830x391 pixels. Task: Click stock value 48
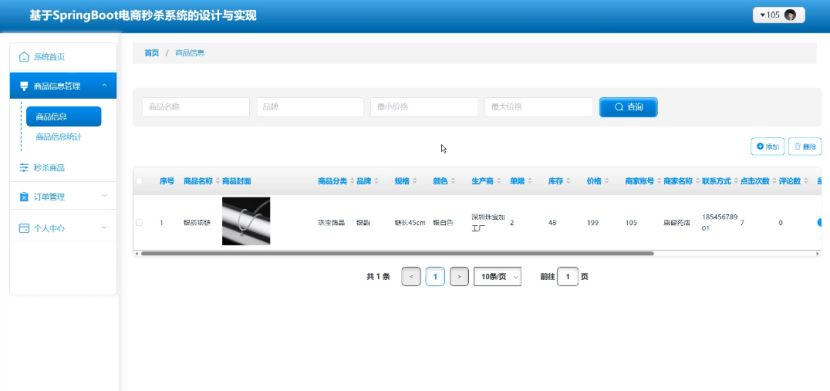pos(552,223)
